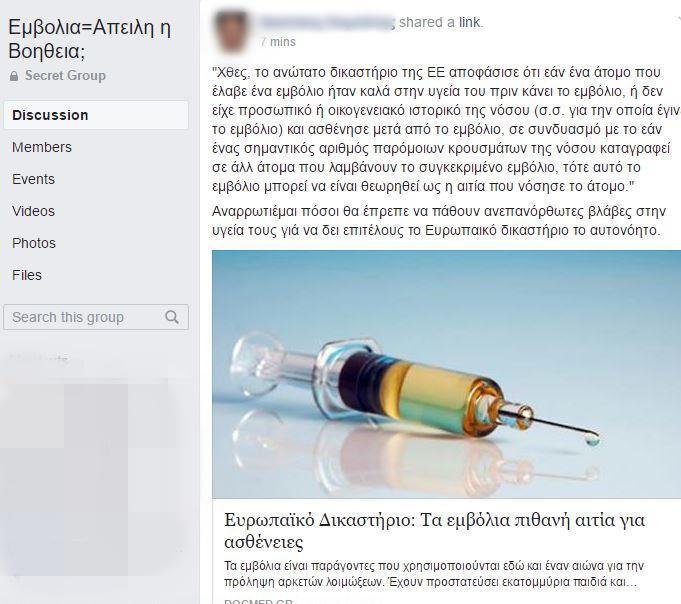Open the blurred poster name link
Image resolution: width=681 pixels, height=604 pixels.
tap(327, 22)
